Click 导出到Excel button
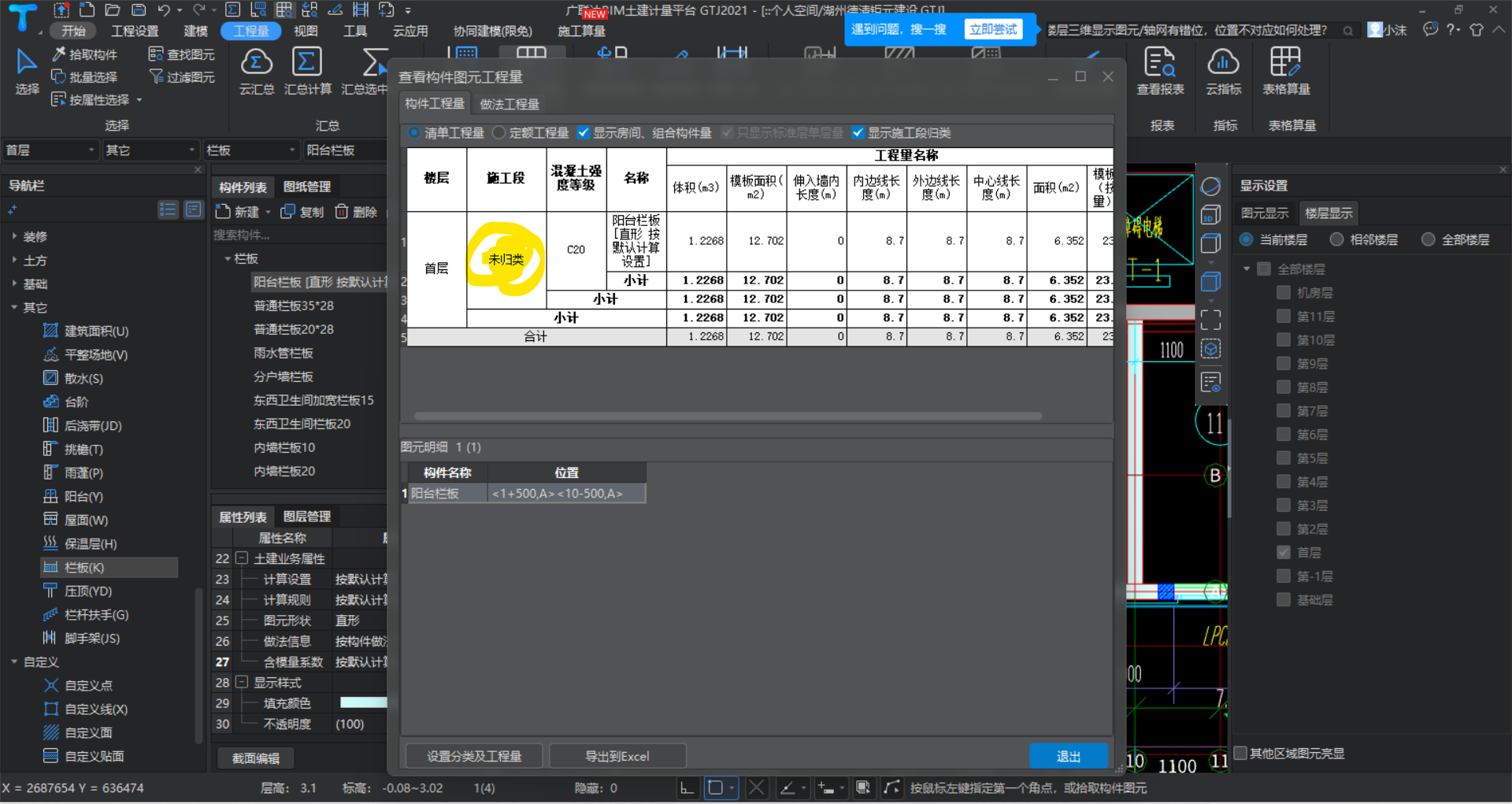 click(617, 756)
